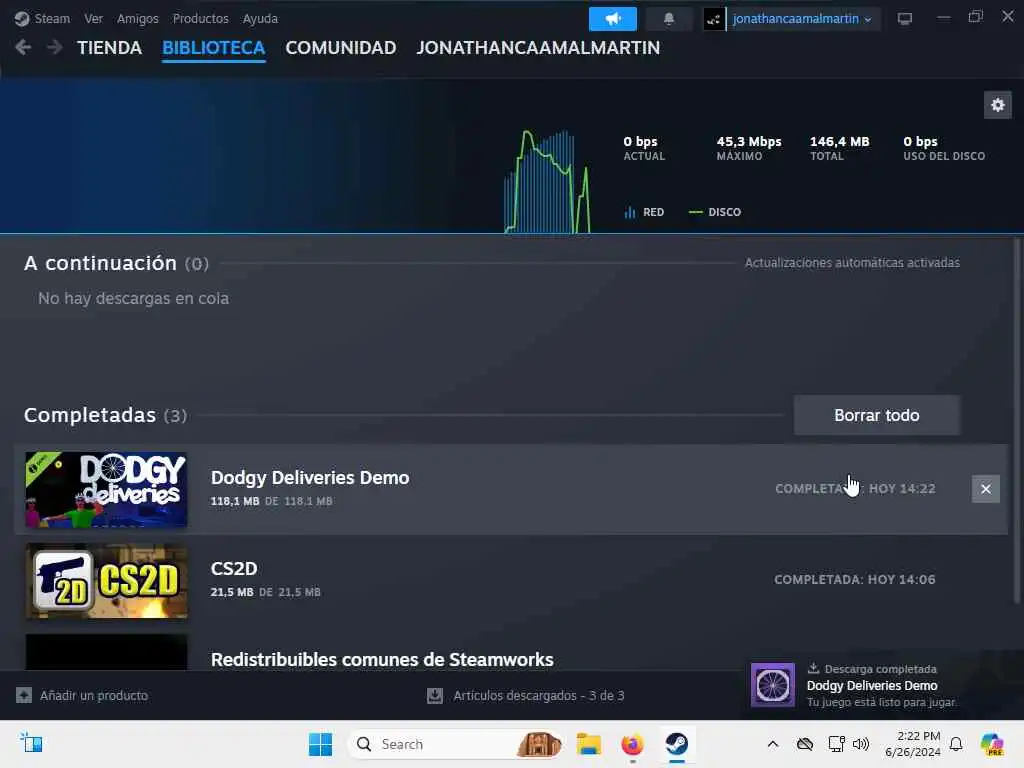Click the taskbar Search box
The width and height of the screenshot is (1024, 768).
pos(456,744)
